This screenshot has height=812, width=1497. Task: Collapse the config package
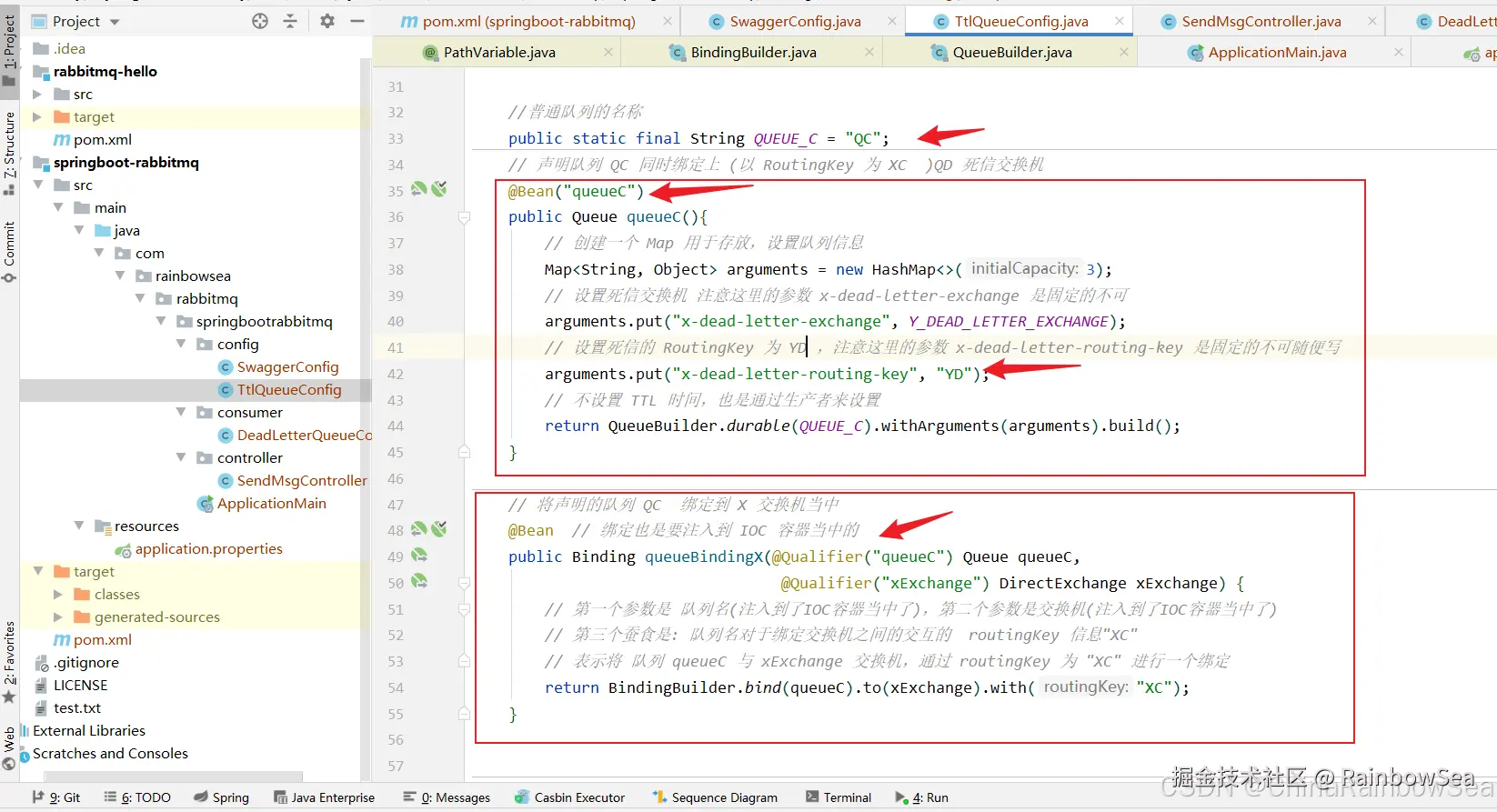(181, 344)
